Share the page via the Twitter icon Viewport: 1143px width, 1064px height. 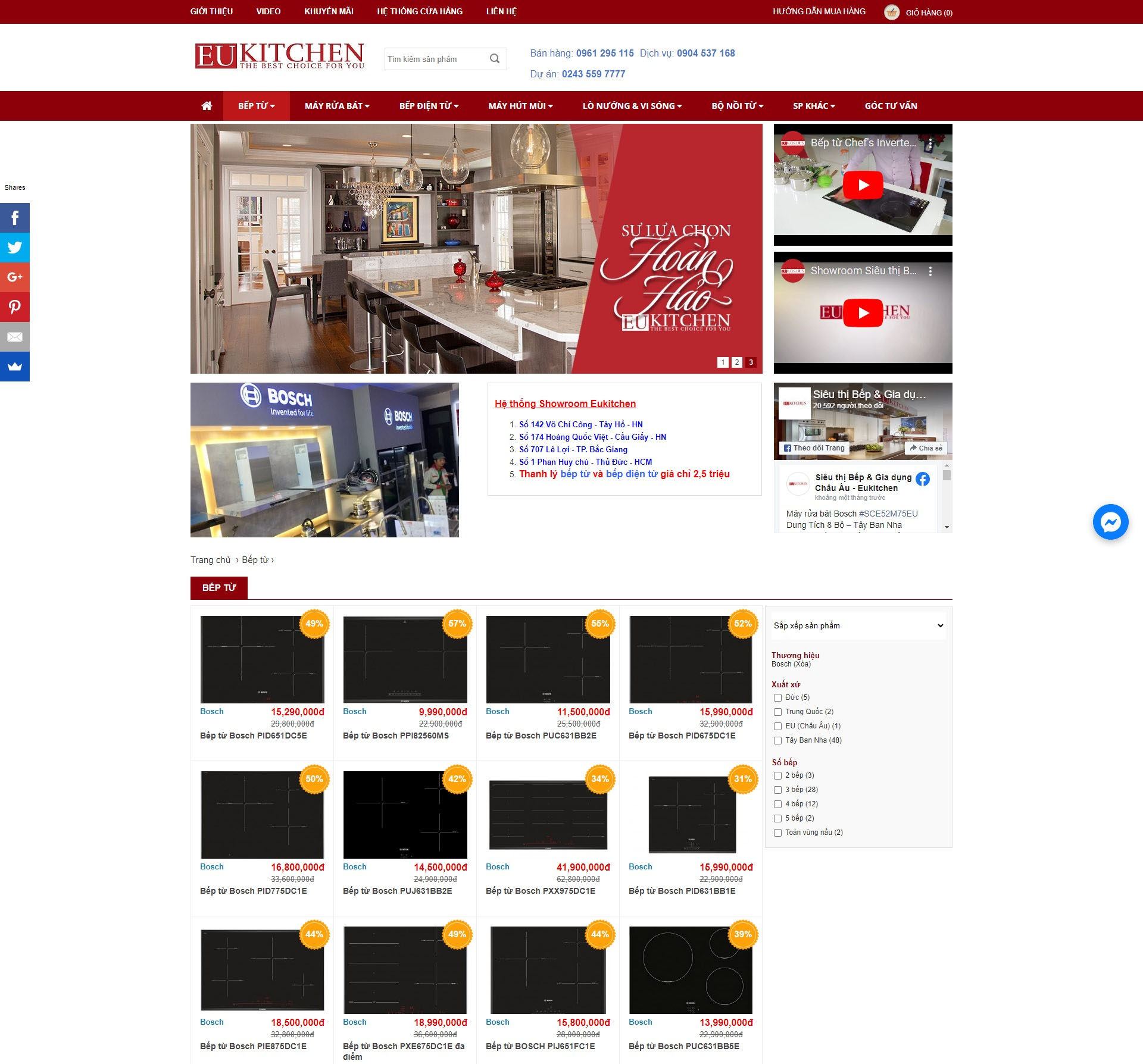[14, 248]
